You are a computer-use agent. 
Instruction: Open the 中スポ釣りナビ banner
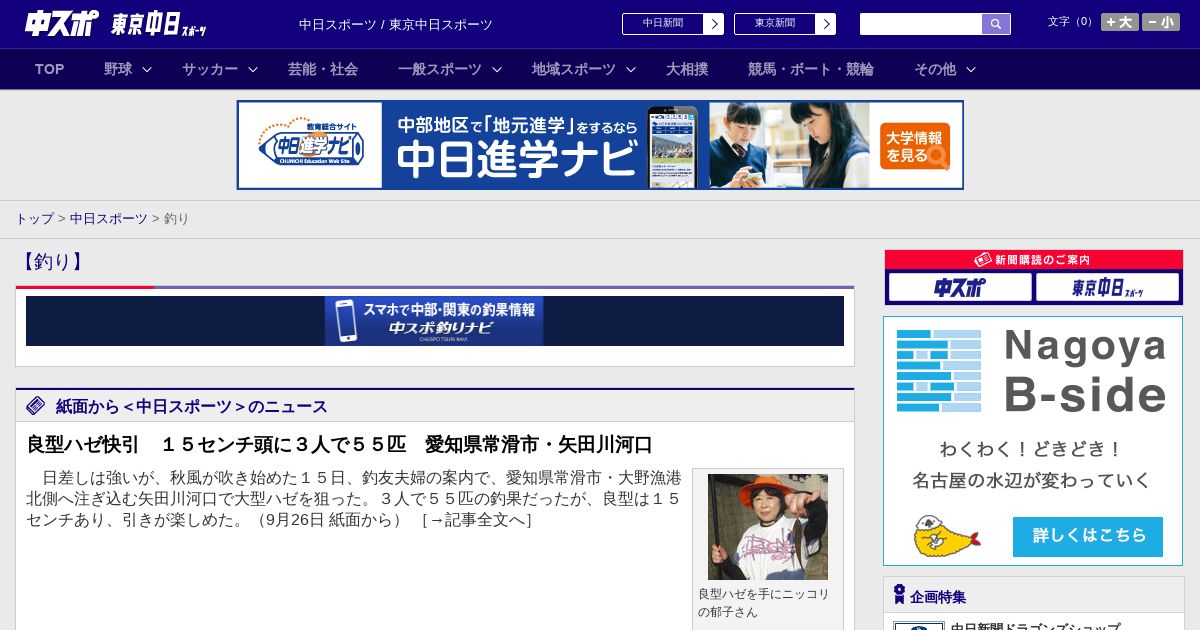(435, 321)
